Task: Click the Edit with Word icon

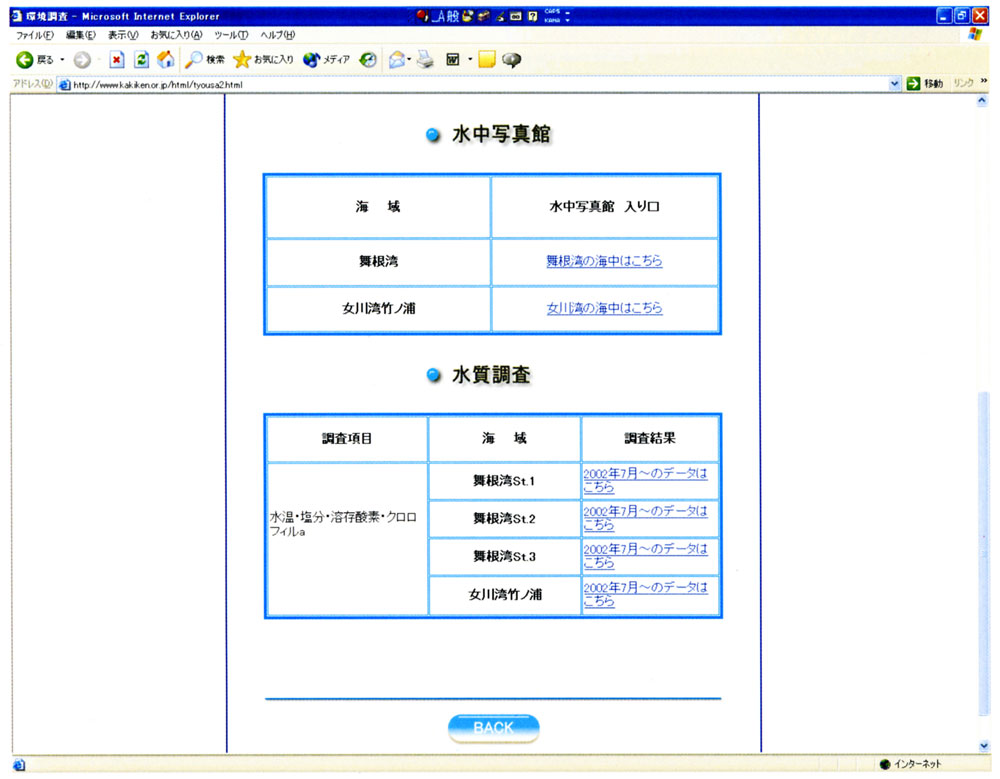Action: 453,60
